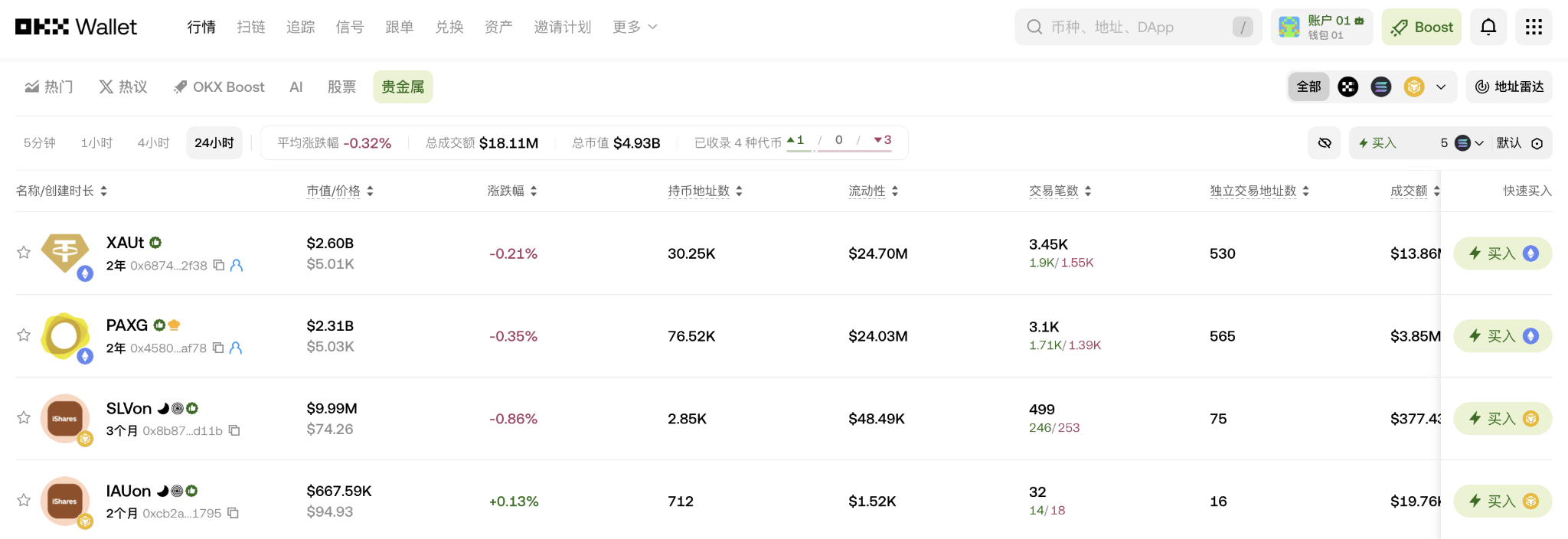1568x539 pixels.
Task: Select the BNB chain filter icon
Action: (1413, 87)
